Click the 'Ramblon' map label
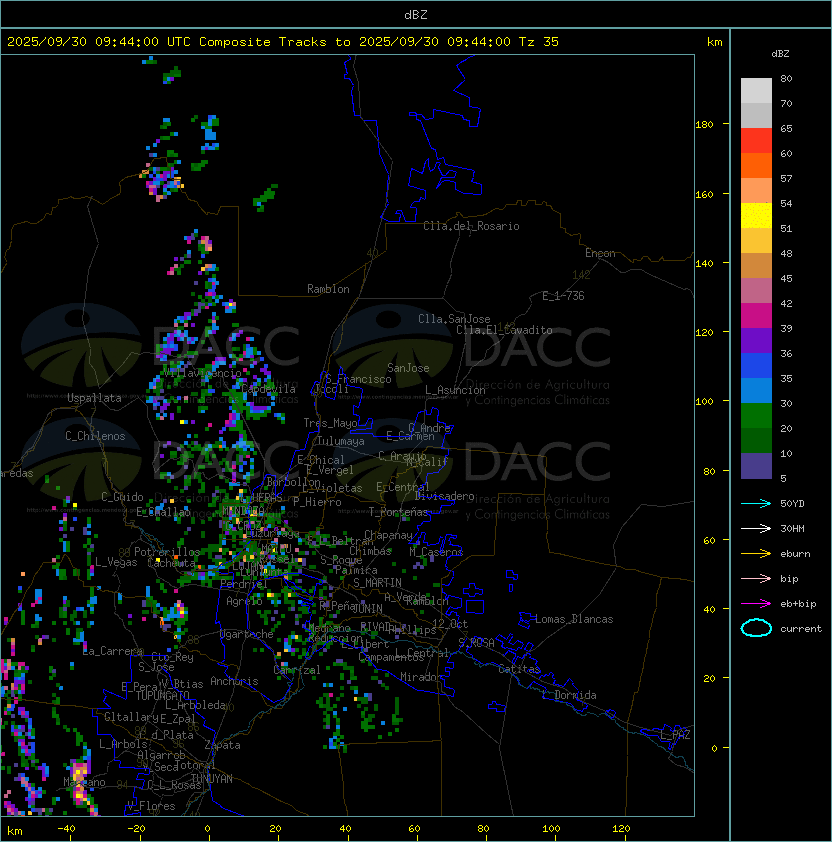This screenshot has width=832, height=842. tap(328, 289)
